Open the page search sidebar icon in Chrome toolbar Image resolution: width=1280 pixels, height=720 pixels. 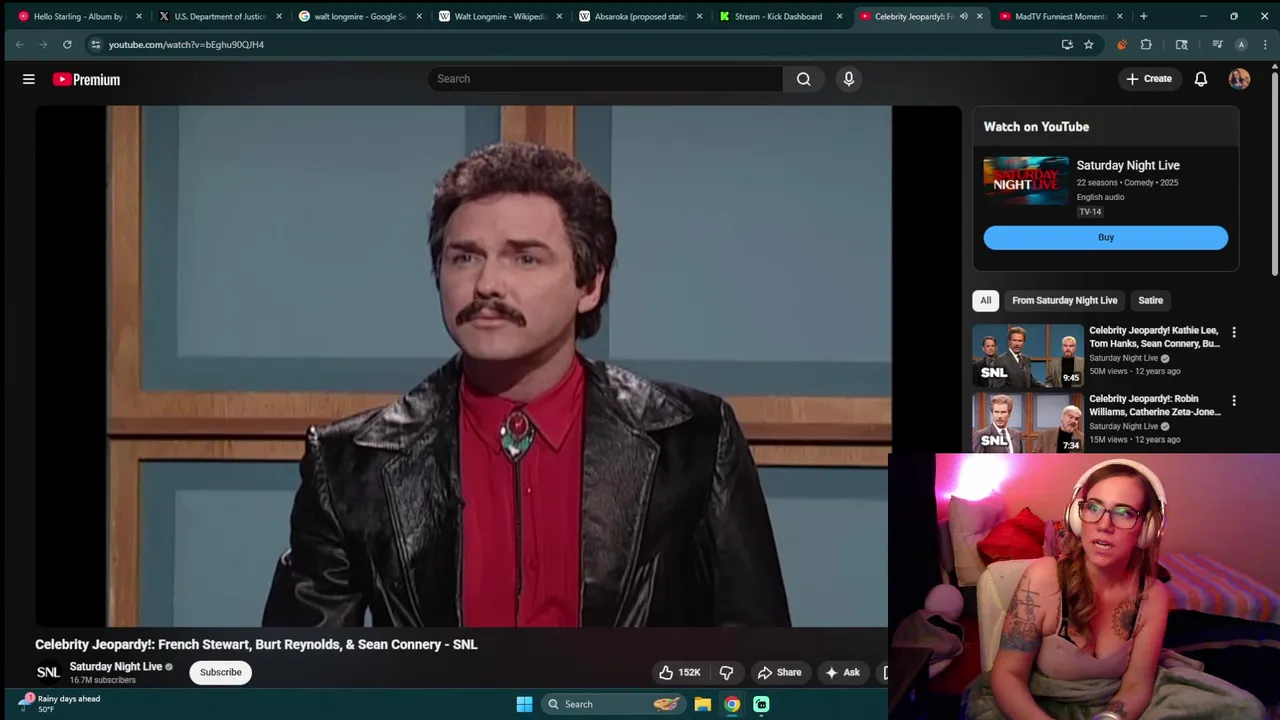[x=1181, y=44]
